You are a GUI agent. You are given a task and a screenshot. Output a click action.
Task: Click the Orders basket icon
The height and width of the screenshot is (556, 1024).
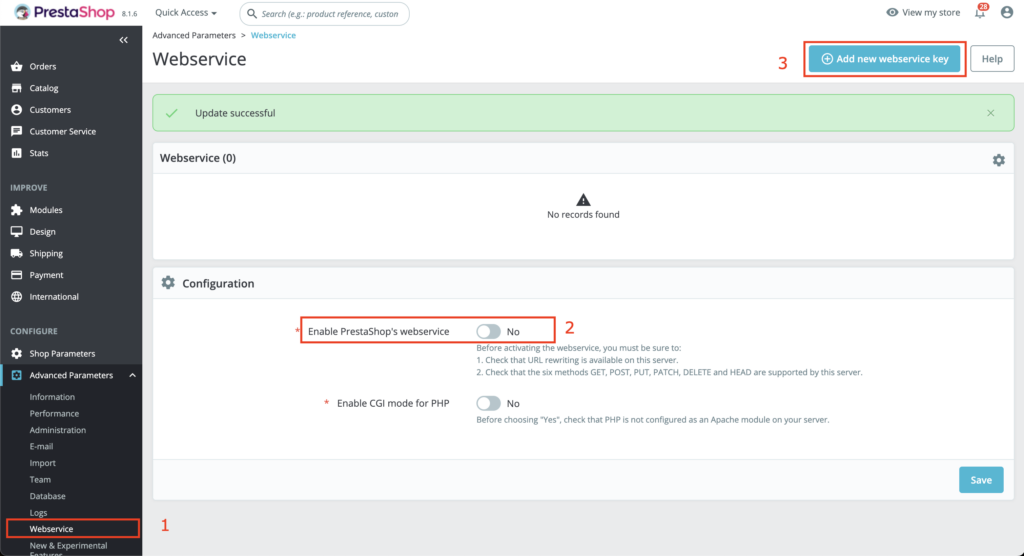[x=16, y=66]
